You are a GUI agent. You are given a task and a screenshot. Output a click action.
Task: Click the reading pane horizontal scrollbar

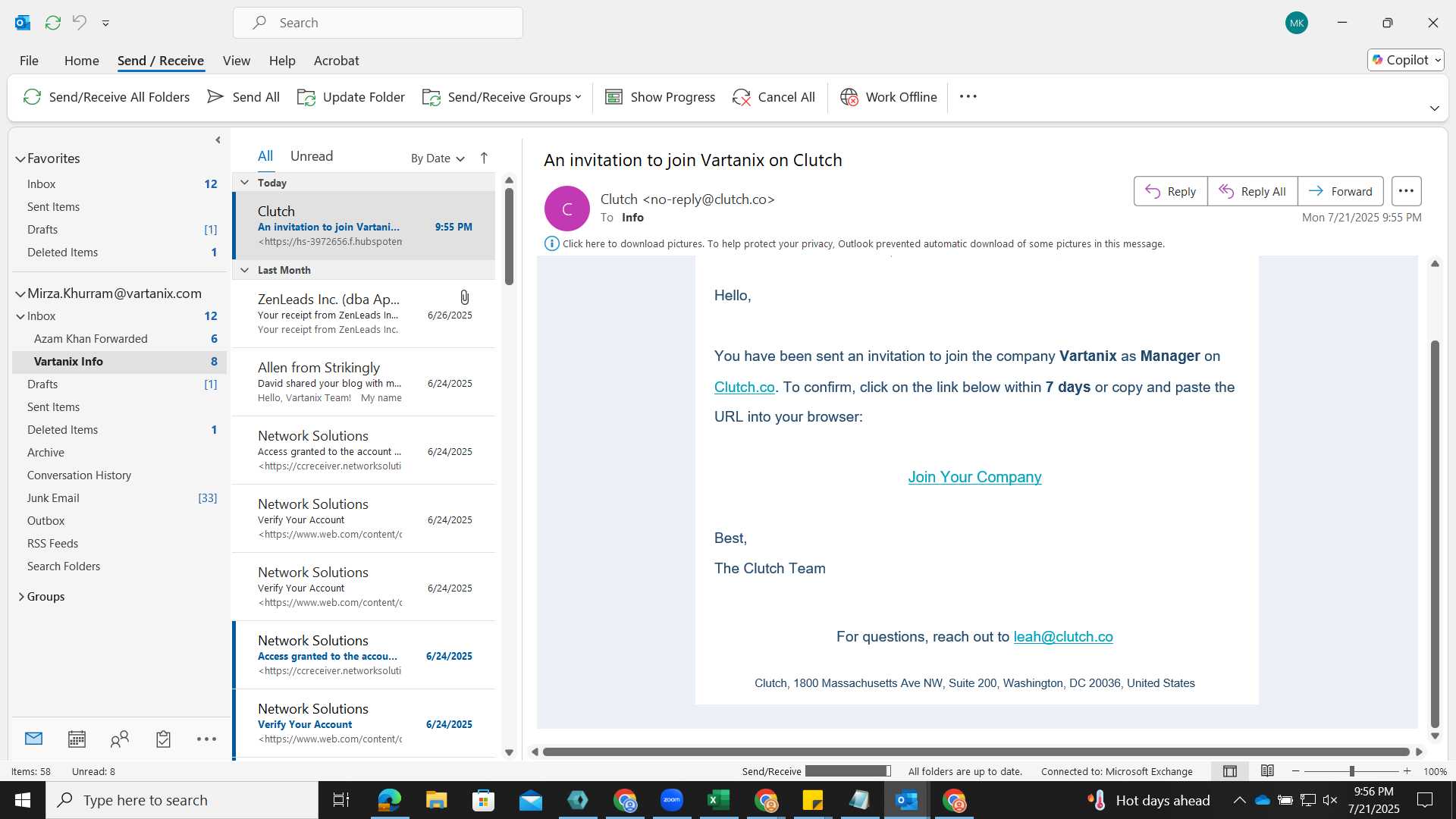(976, 752)
